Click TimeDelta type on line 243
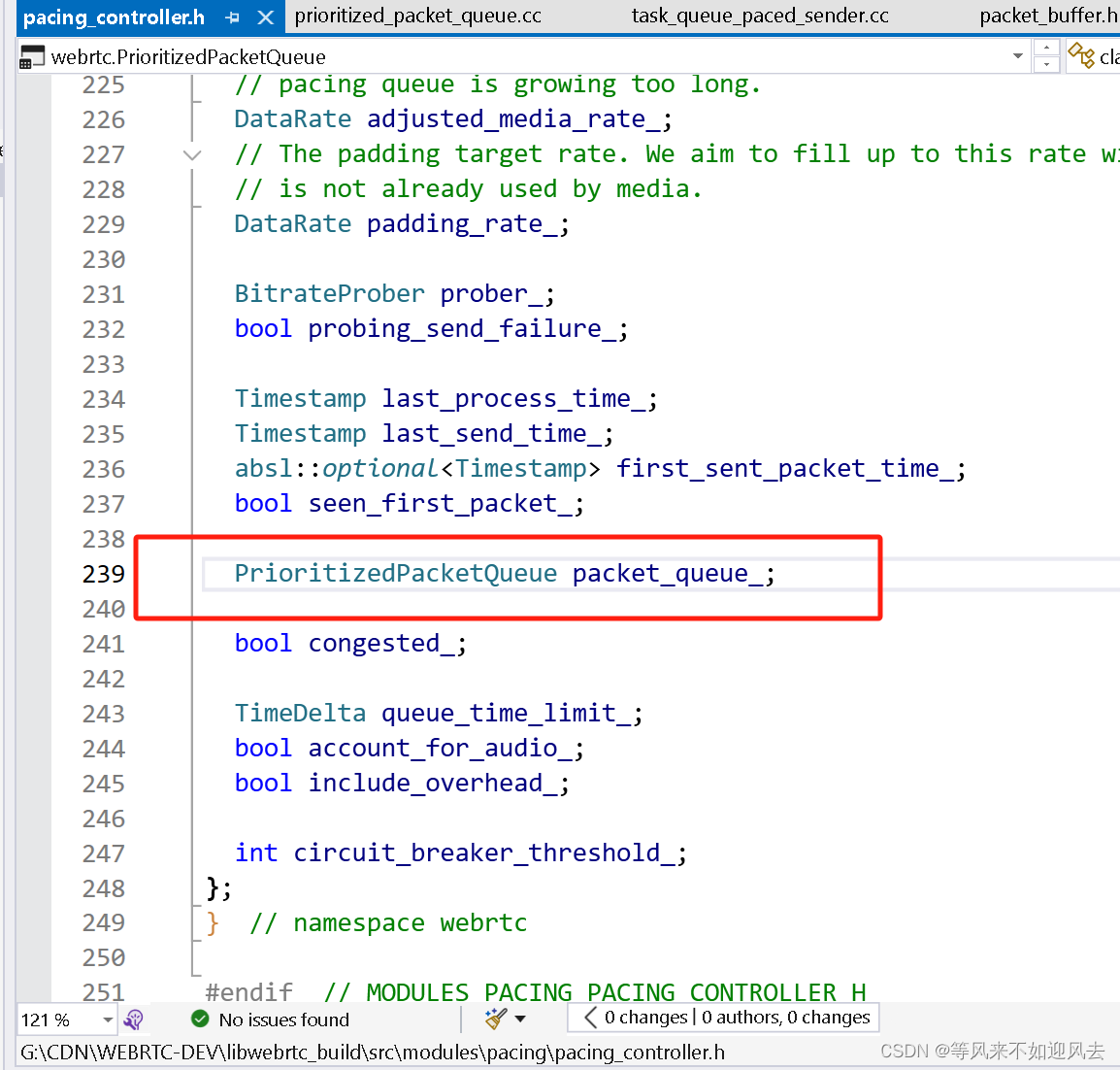1120x1070 pixels. point(301,714)
